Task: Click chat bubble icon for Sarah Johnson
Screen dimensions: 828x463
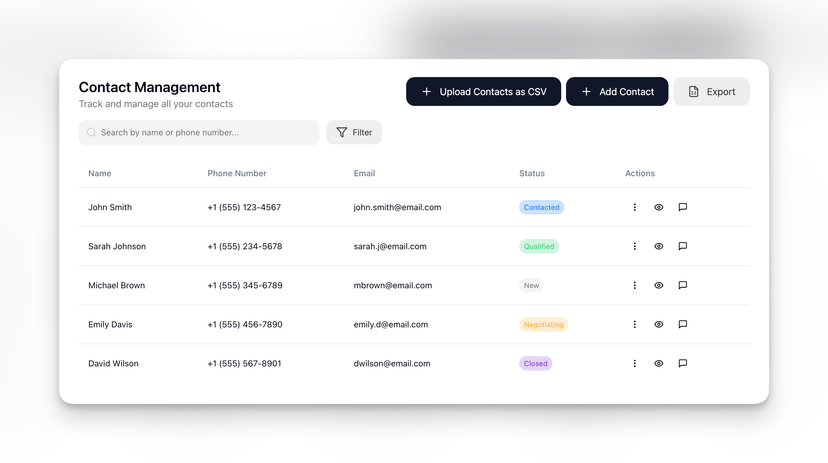Action: [682, 246]
